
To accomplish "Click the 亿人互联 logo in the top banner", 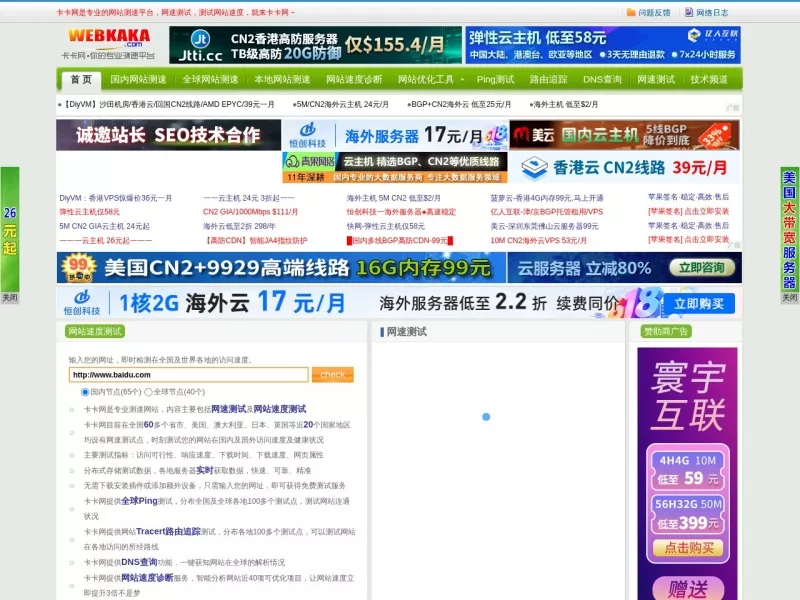I will tap(713, 35).
